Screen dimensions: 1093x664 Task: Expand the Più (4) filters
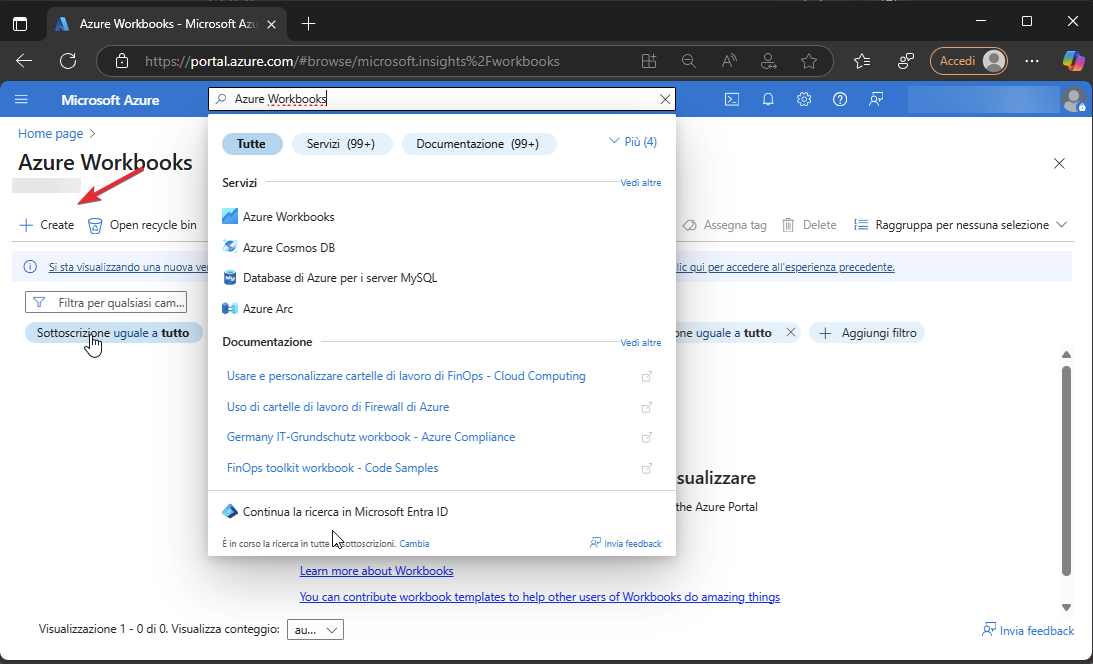click(633, 142)
